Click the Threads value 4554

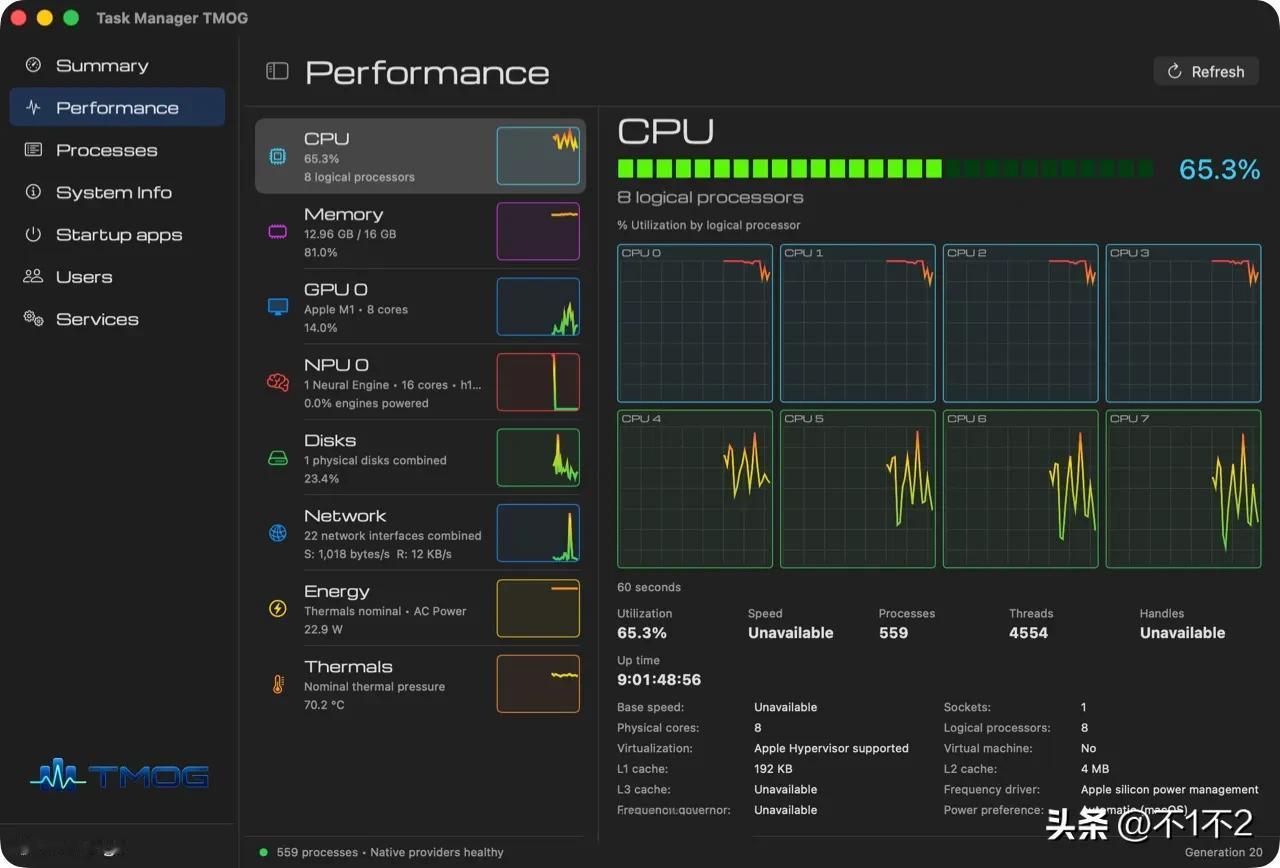[1028, 633]
